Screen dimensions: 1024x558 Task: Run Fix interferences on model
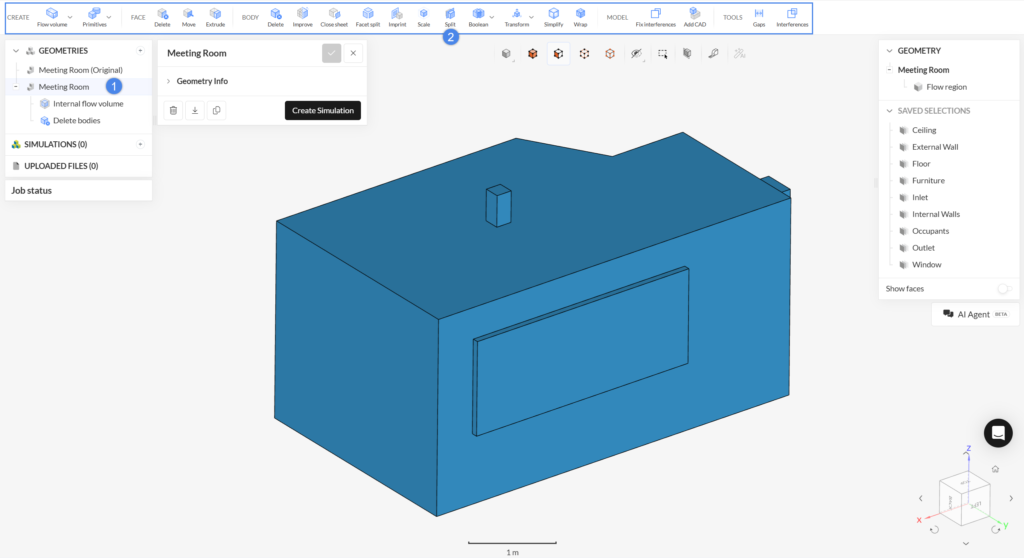pos(656,17)
